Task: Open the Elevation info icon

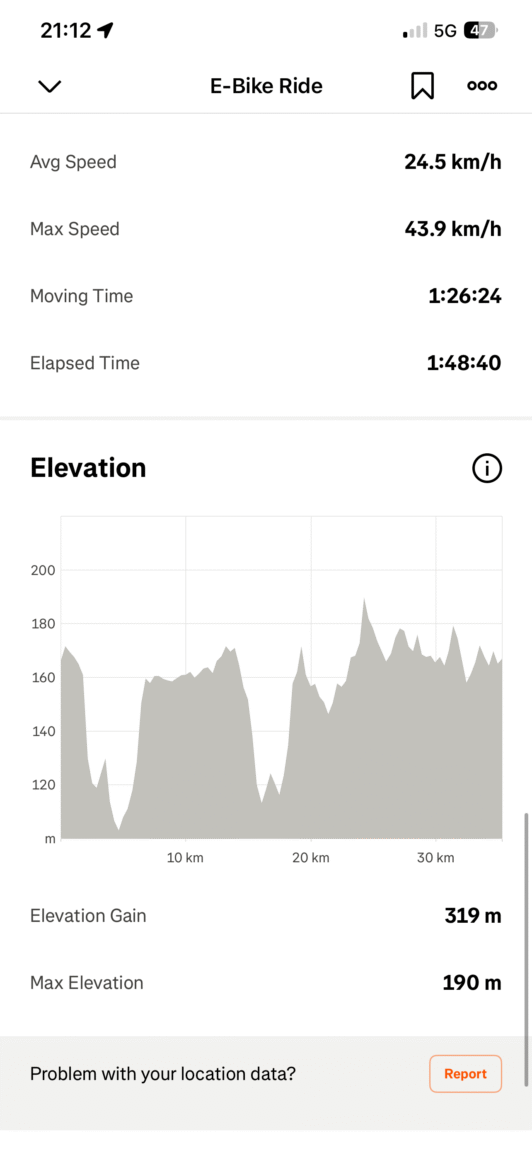Action: [487, 468]
